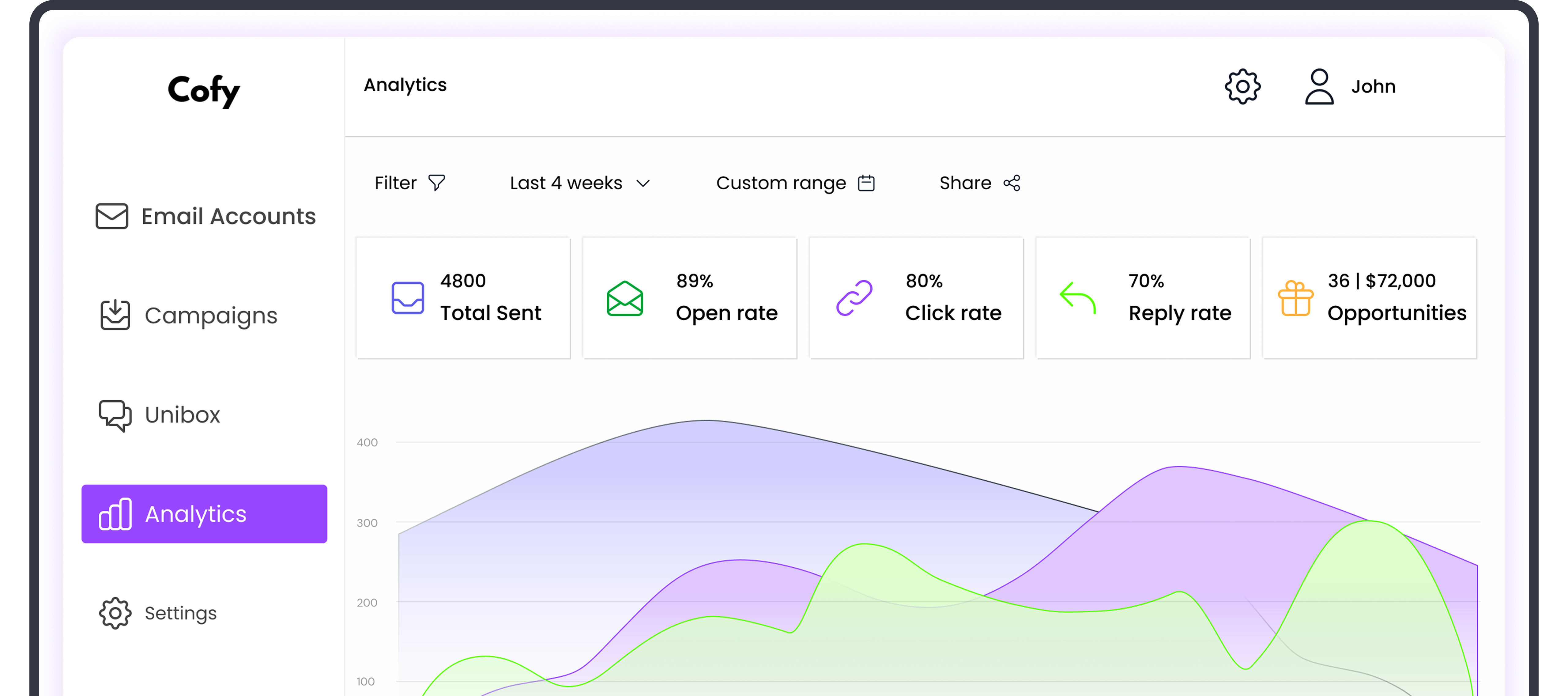
Task: Click the open envelope Open rate icon
Action: point(624,298)
